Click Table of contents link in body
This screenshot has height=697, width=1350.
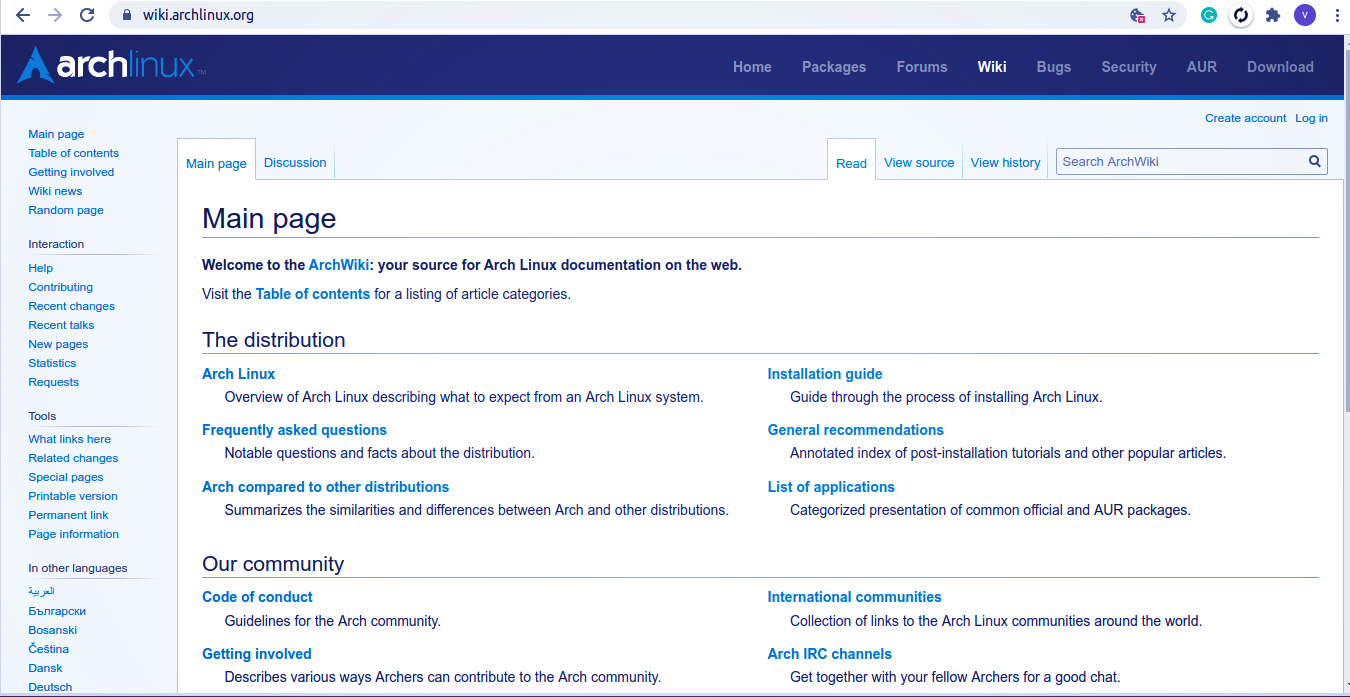(x=313, y=294)
